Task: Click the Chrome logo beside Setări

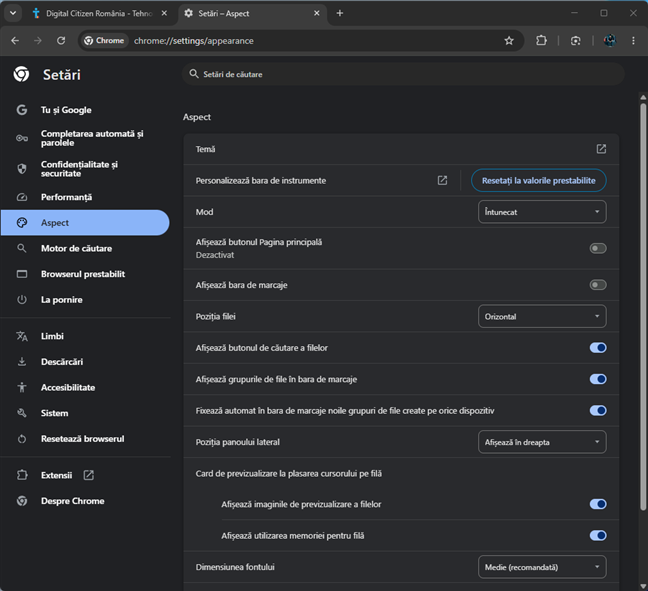Action: [21, 74]
